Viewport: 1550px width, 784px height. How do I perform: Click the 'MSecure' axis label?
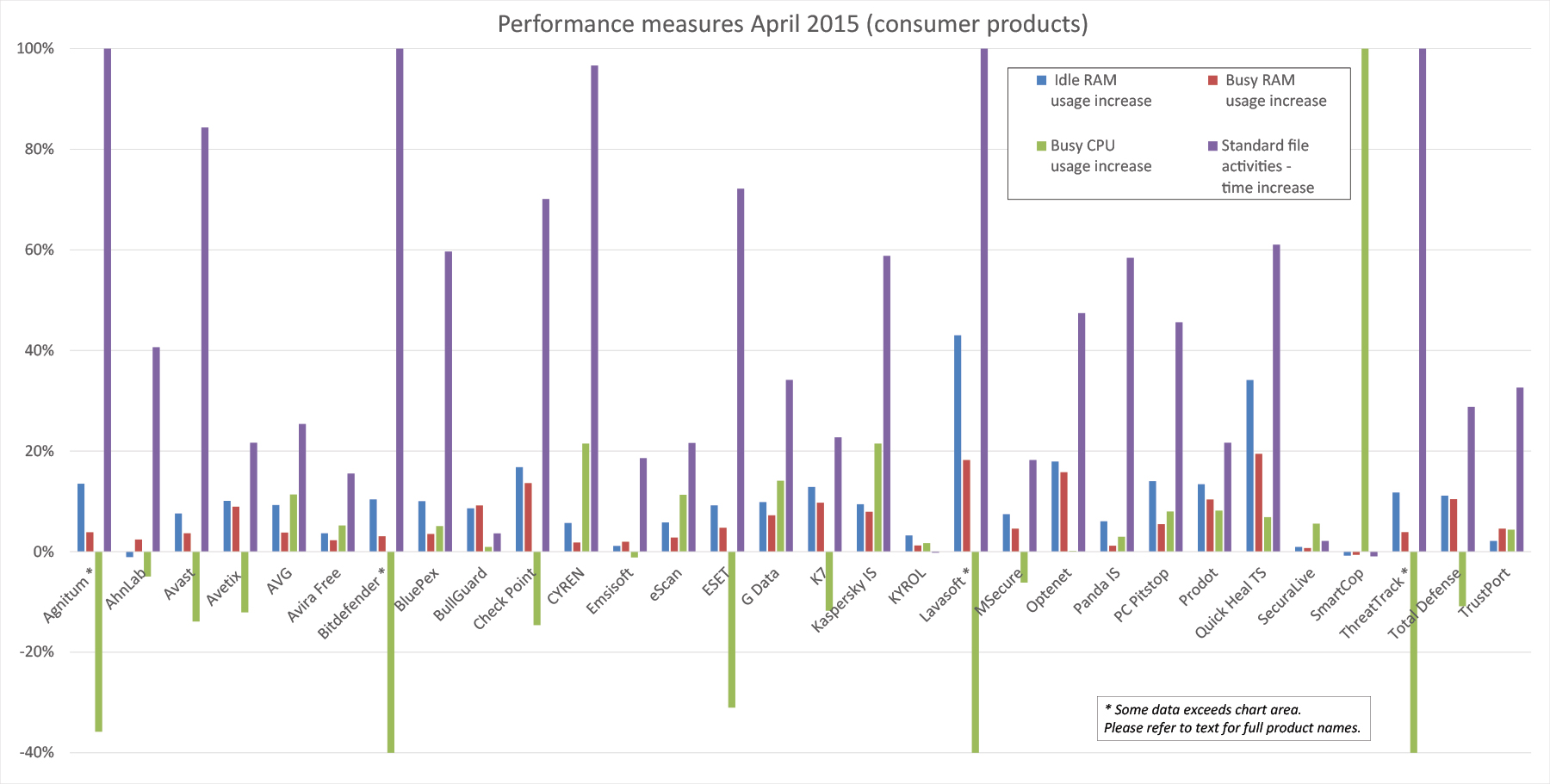click(997, 592)
